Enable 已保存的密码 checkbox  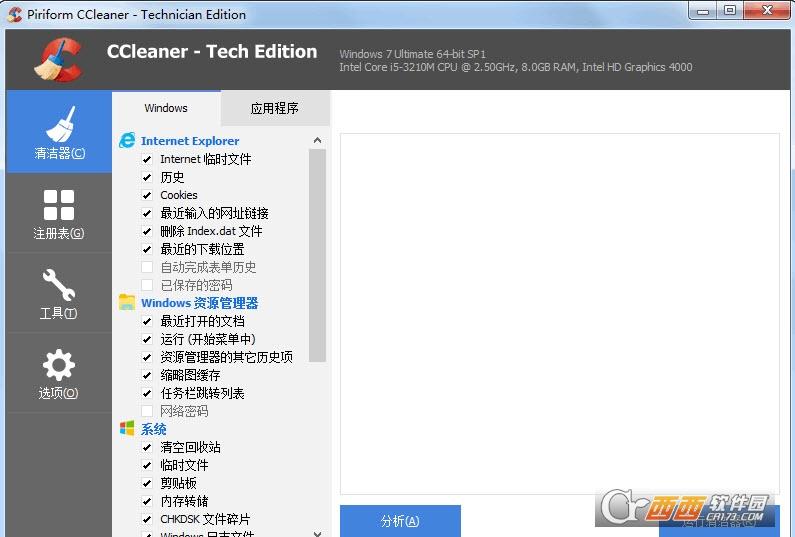click(147, 285)
